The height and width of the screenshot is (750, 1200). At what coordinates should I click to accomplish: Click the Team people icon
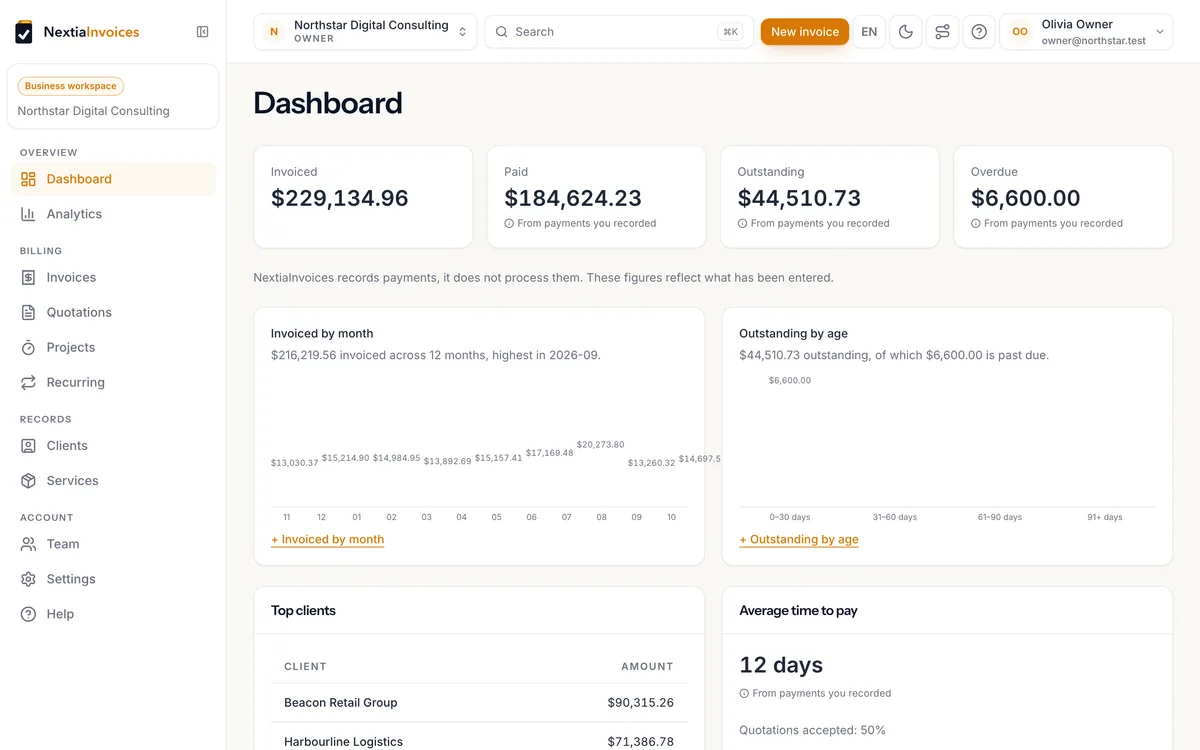point(28,544)
